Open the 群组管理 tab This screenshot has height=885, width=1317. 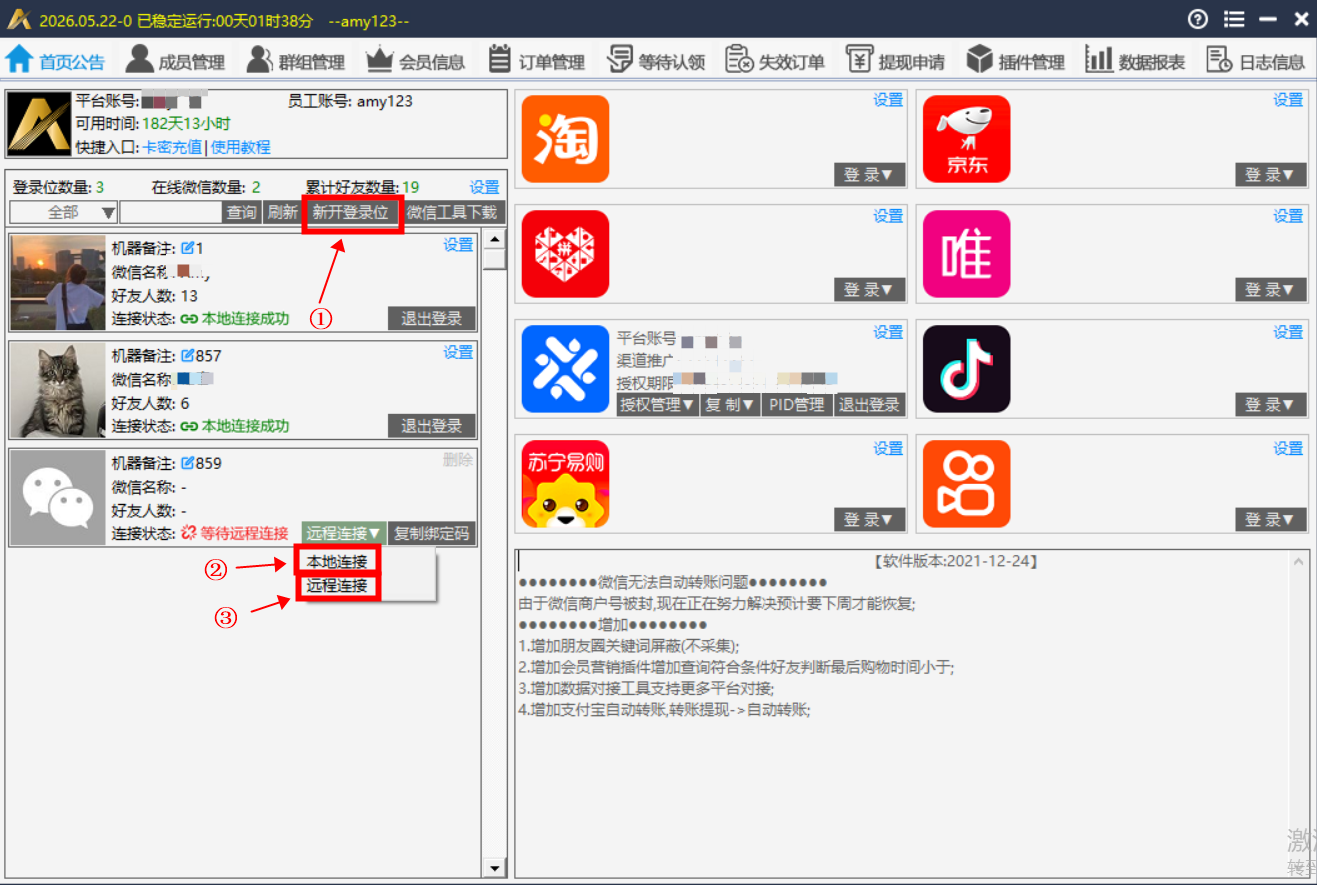pos(296,60)
